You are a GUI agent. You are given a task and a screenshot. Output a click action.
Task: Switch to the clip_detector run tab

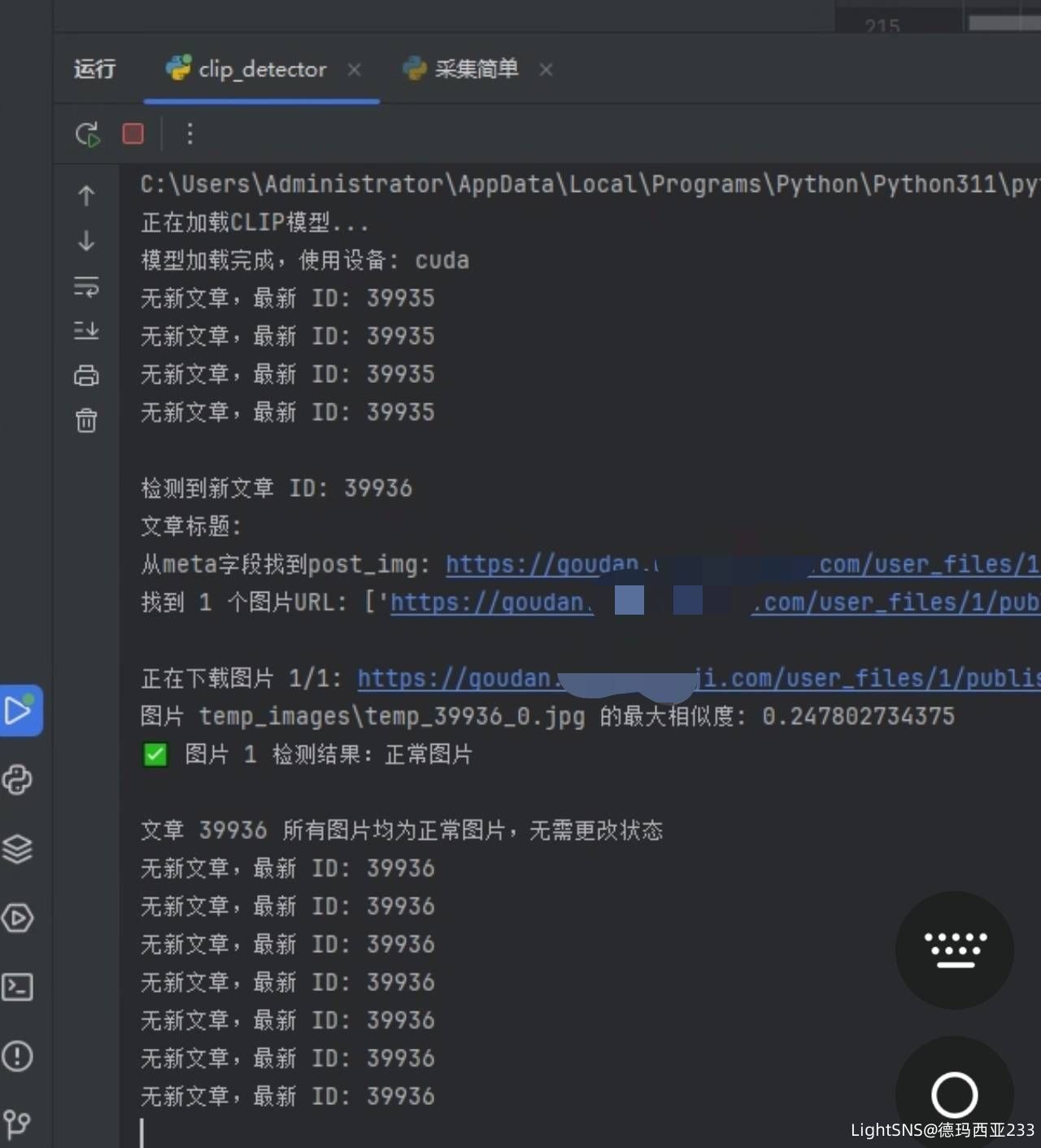point(260,70)
